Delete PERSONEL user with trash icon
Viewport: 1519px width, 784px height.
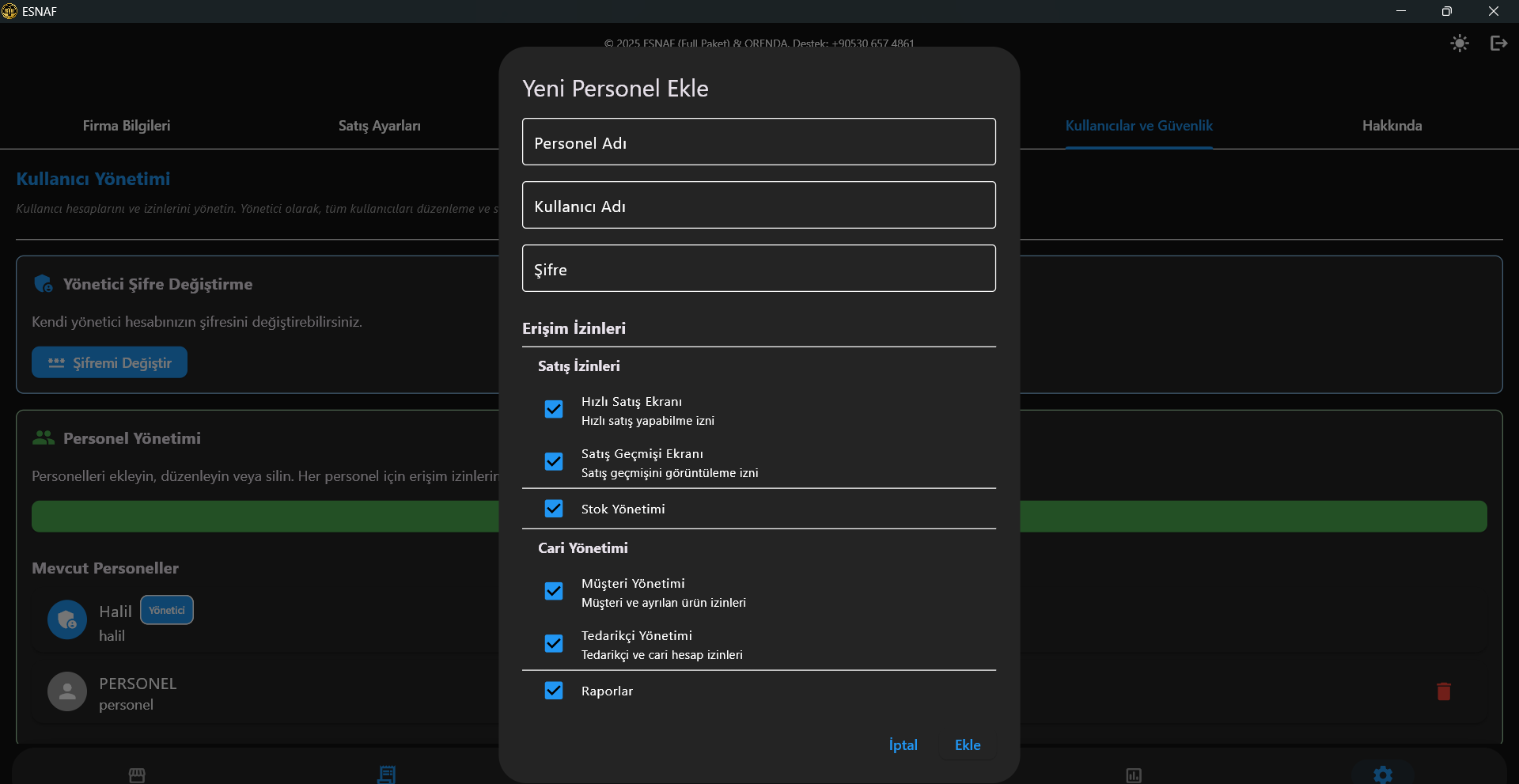1443,691
